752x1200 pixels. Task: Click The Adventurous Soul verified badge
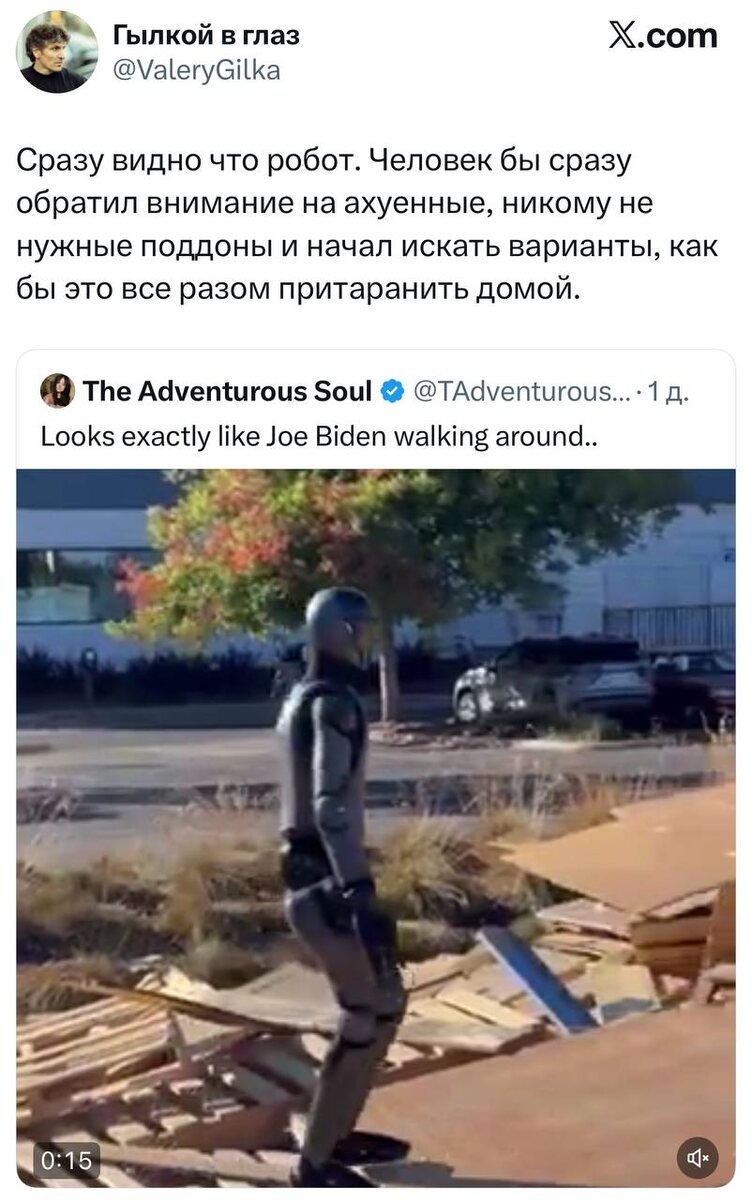[x=393, y=392]
